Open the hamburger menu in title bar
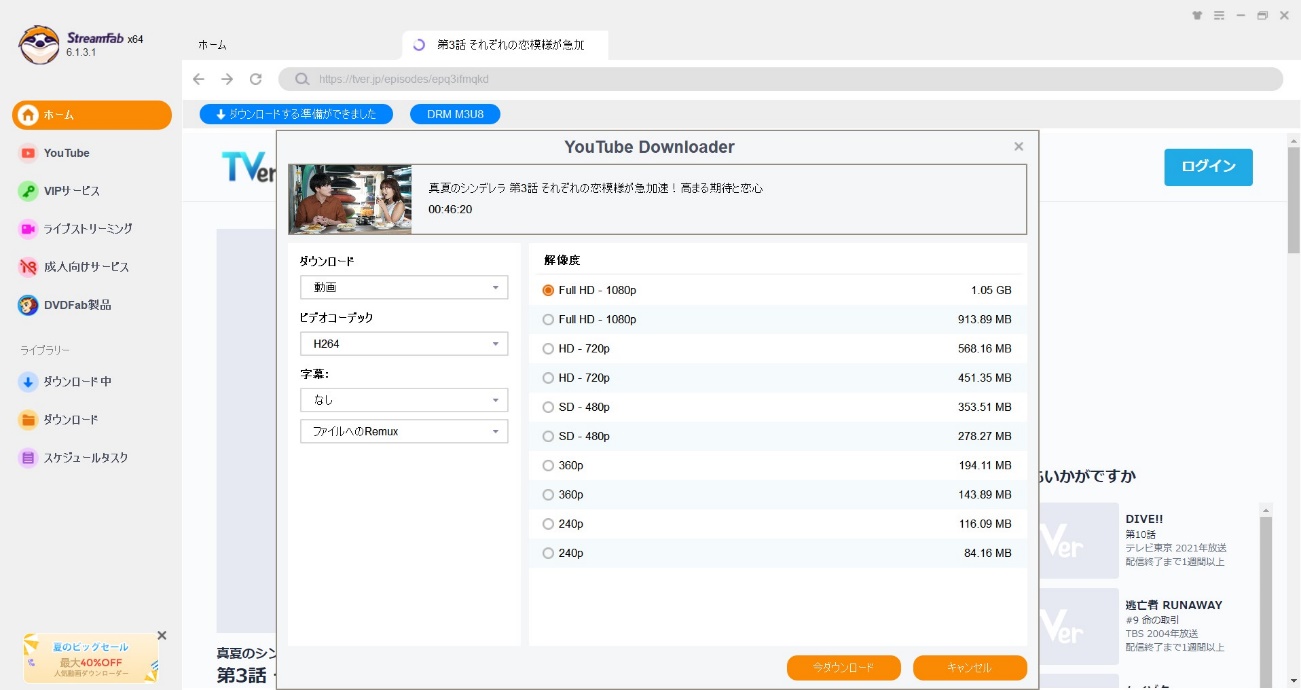The image size is (1301, 690). [1219, 15]
